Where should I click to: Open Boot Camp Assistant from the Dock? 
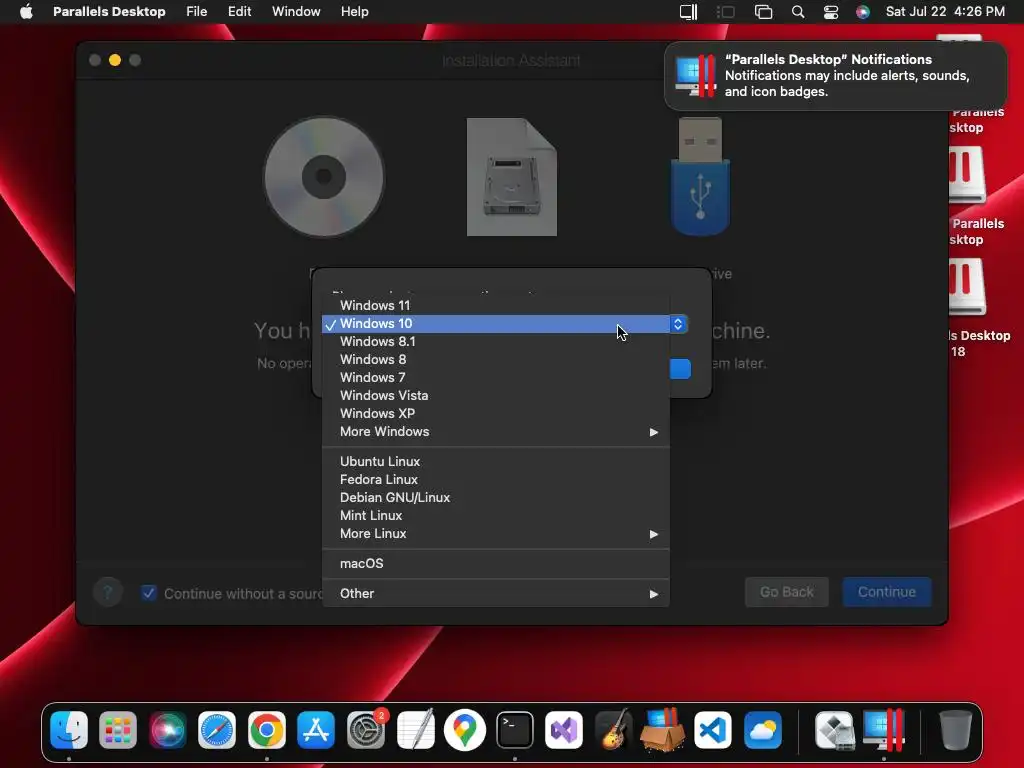[834, 729]
